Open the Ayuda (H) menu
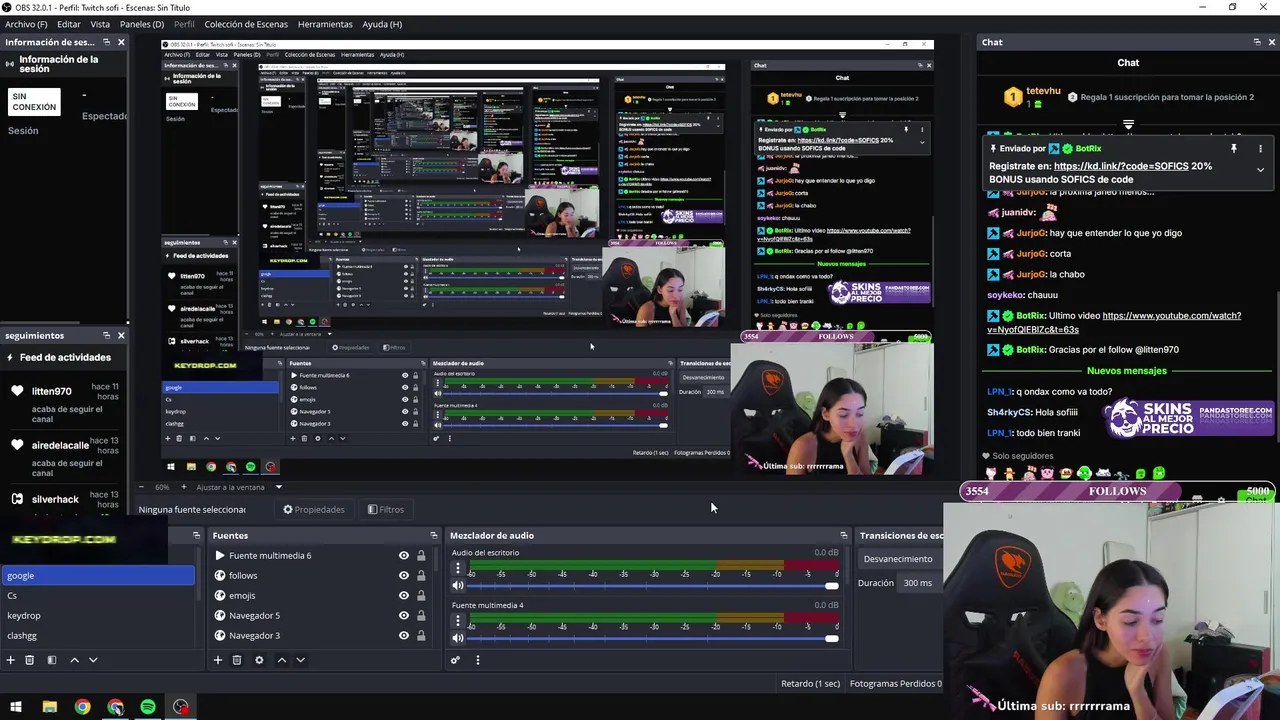The image size is (1280, 720). point(382,24)
